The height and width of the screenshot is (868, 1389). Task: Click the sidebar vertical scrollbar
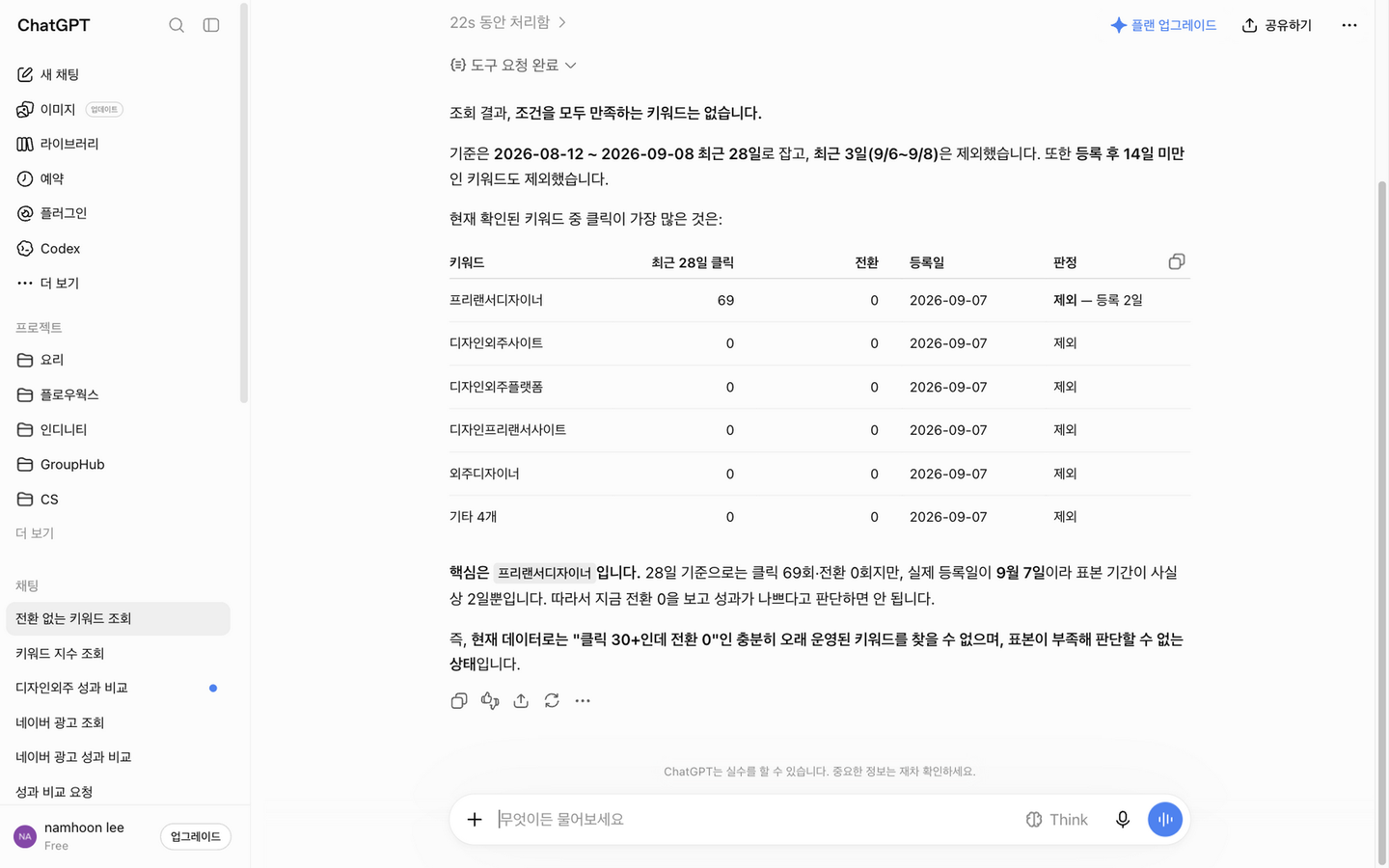coord(244,203)
